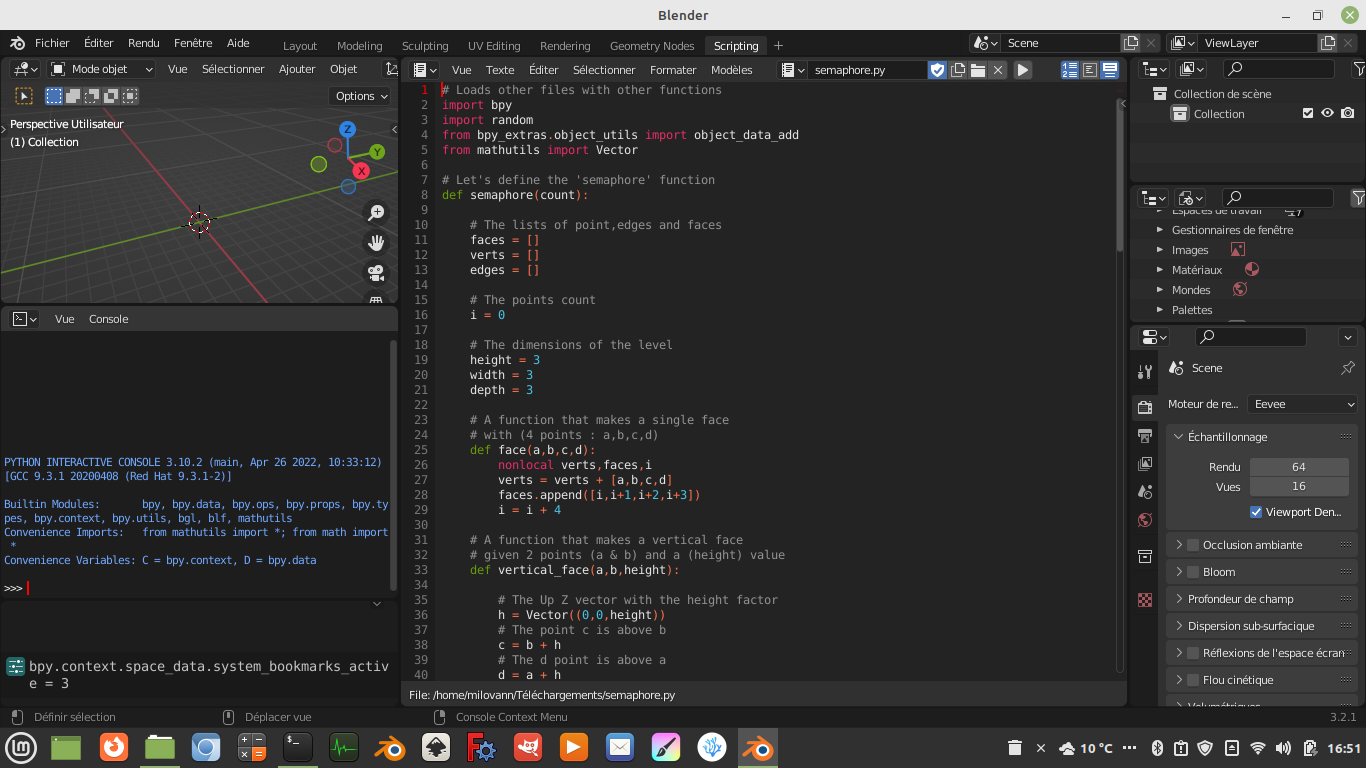Open the World properties tab icon
The width and height of the screenshot is (1366, 768).
click(x=1145, y=520)
